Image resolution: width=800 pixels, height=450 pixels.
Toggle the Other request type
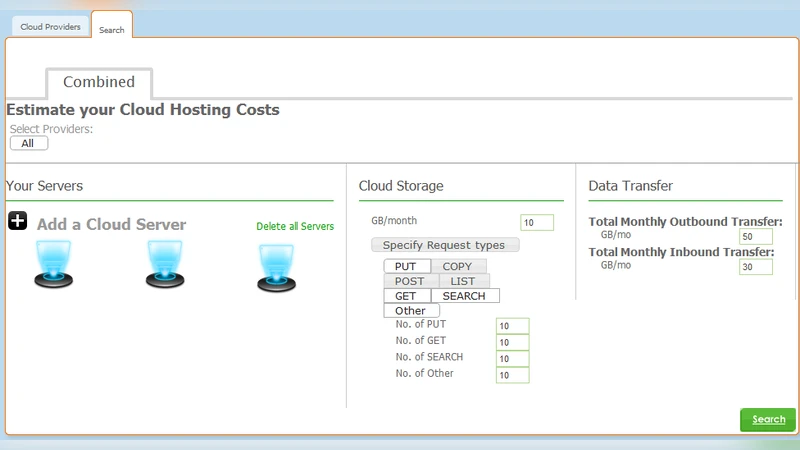pyautogui.click(x=410, y=311)
